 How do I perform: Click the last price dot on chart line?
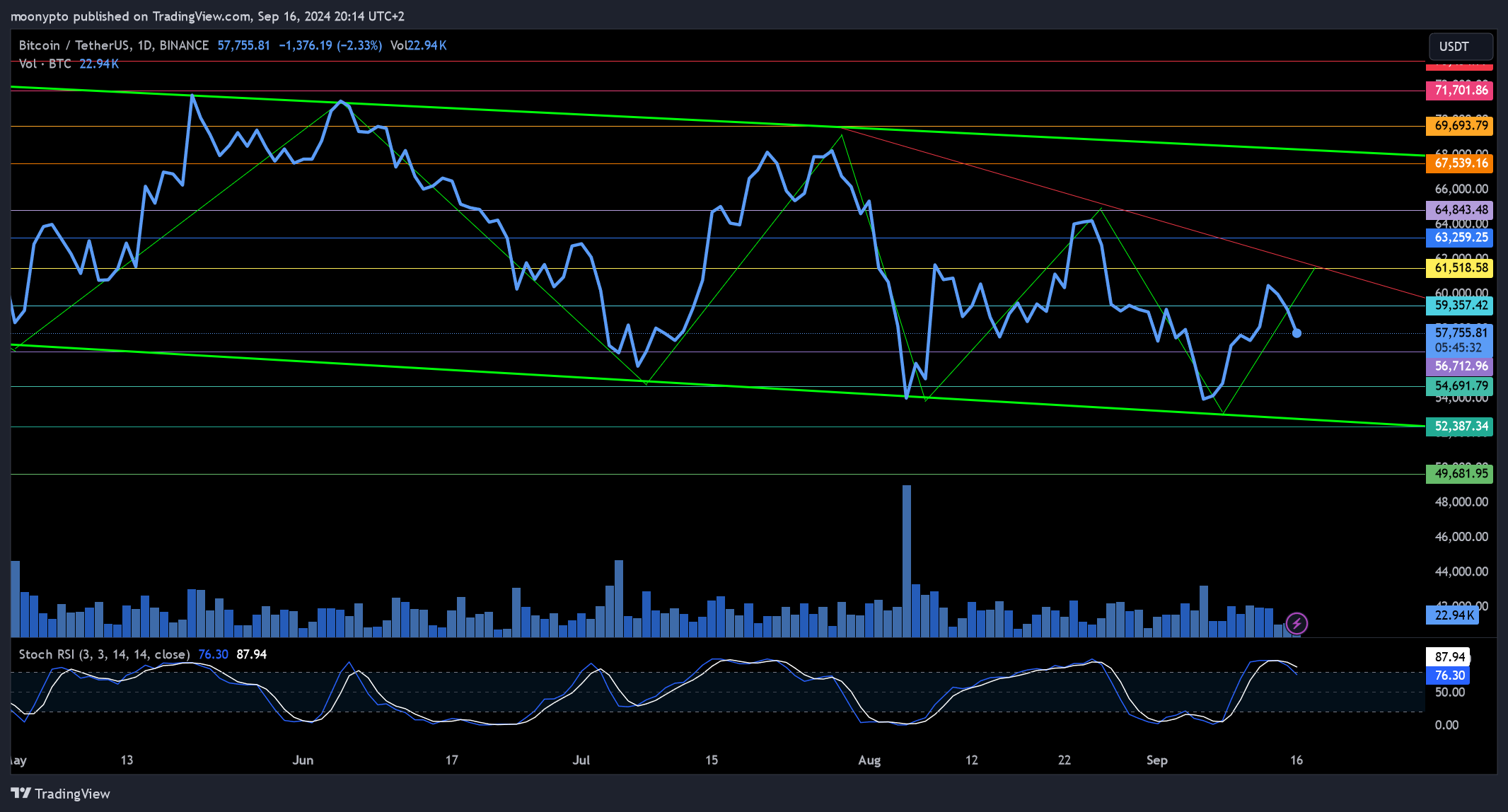tap(1297, 333)
